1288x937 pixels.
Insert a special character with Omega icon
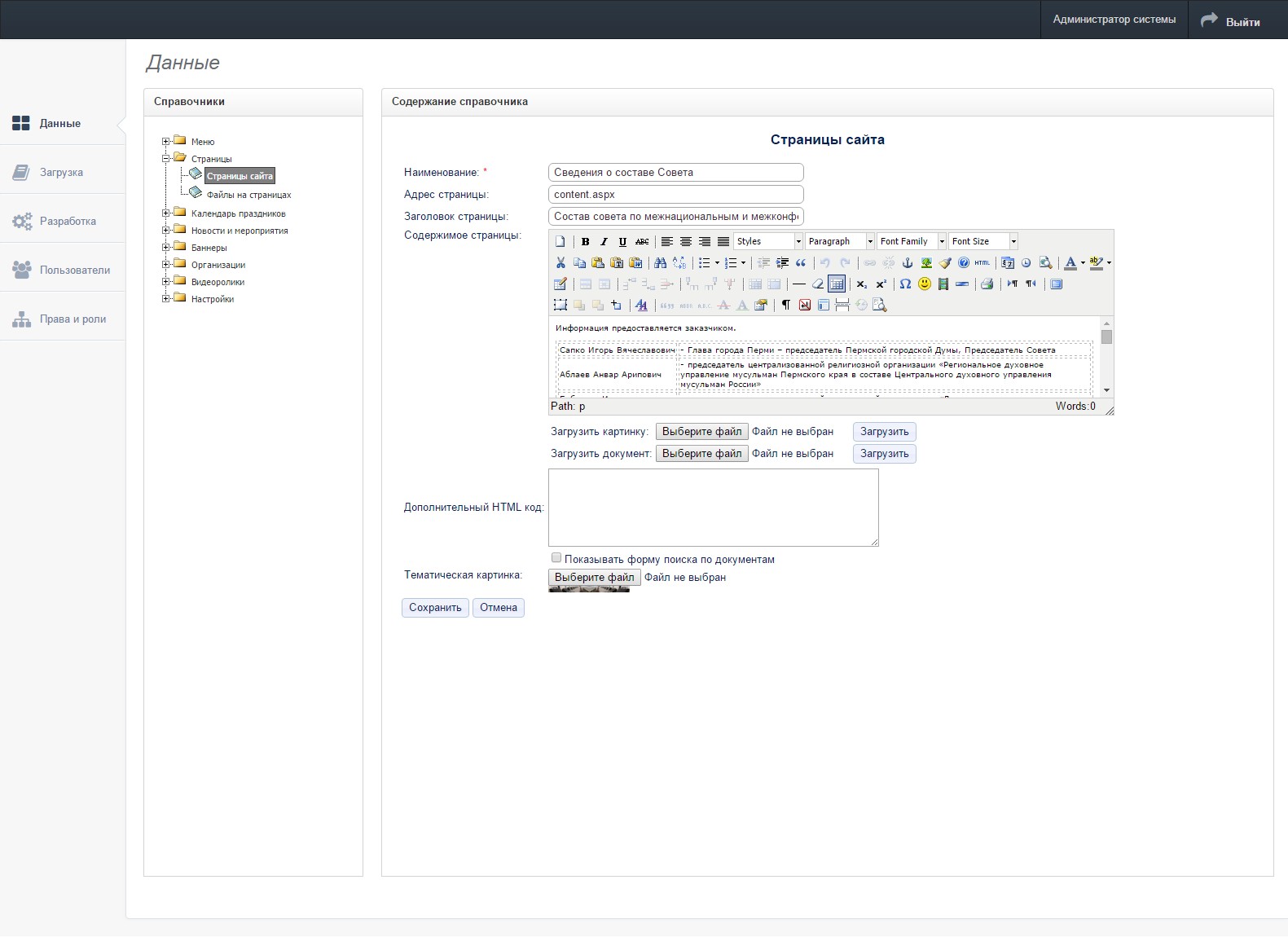[905, 284]
